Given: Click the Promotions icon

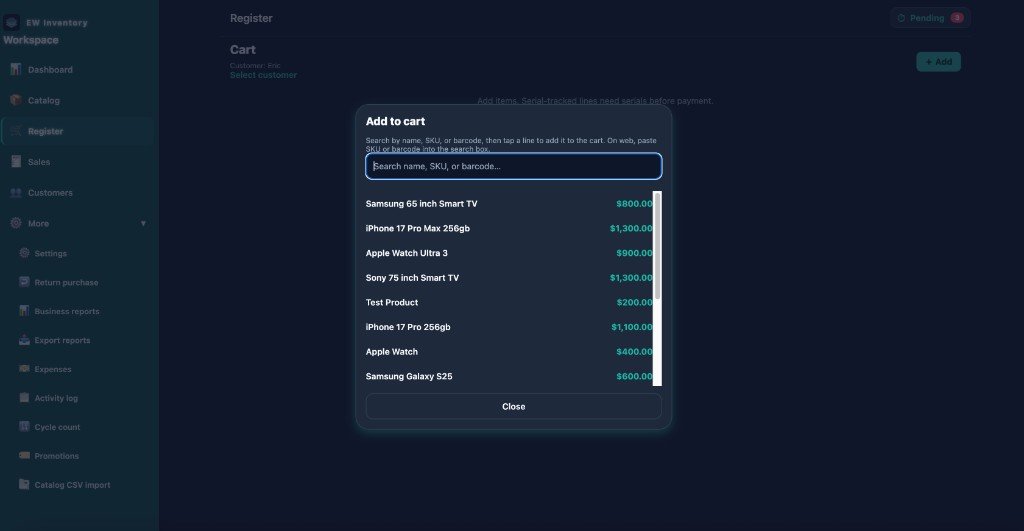Looking at the screenshot, I should pyautogui.click(x=24, y=455).
